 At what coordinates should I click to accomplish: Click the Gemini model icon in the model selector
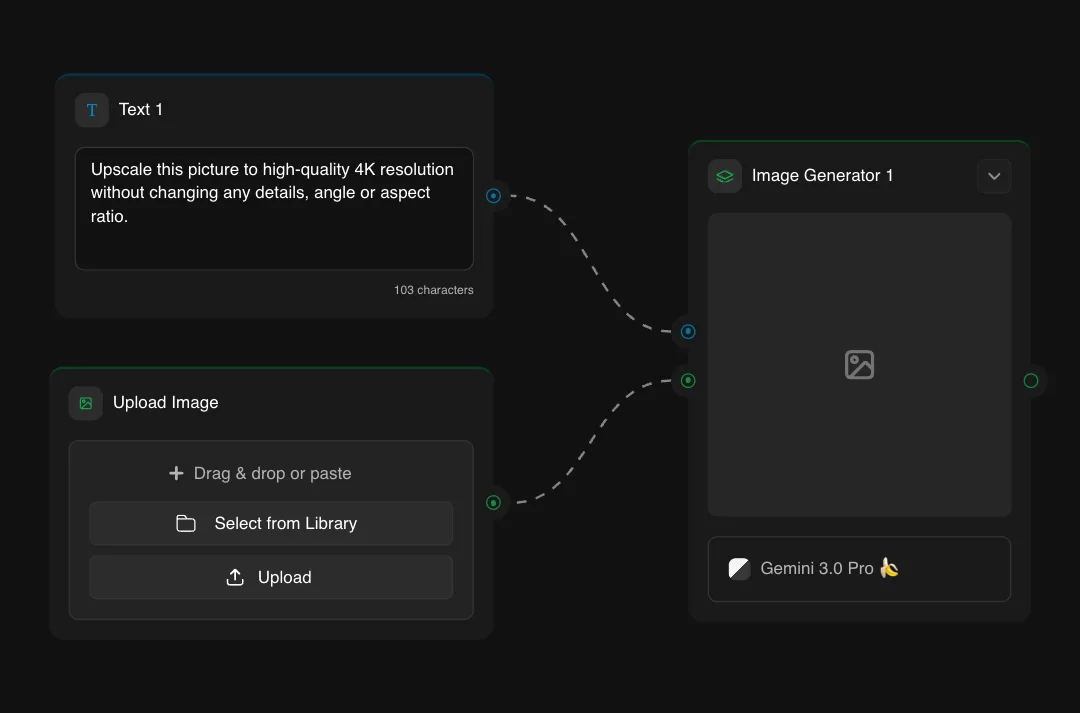(738, 568)
